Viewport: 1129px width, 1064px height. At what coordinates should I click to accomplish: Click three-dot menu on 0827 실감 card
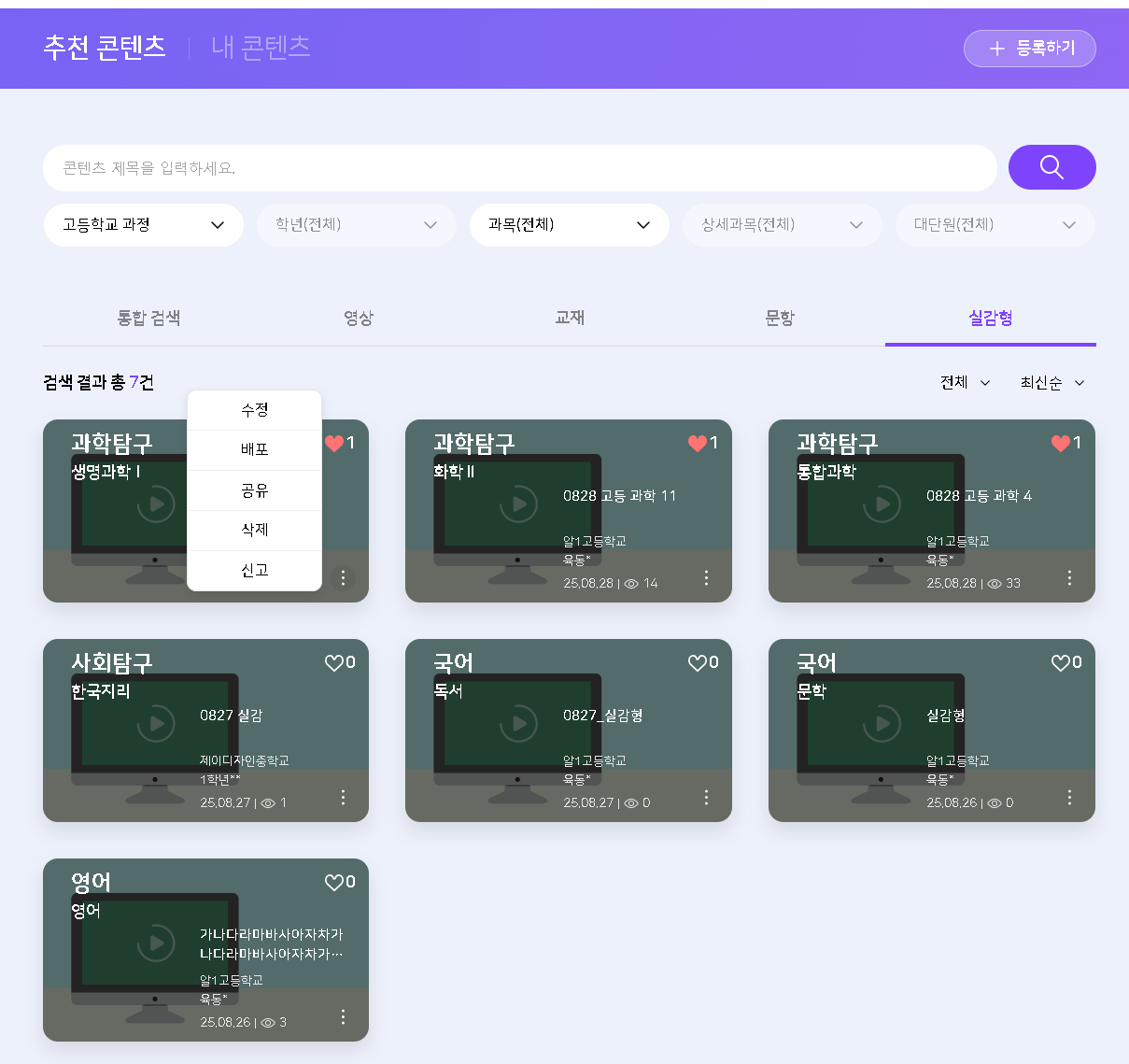pos(343,798)
